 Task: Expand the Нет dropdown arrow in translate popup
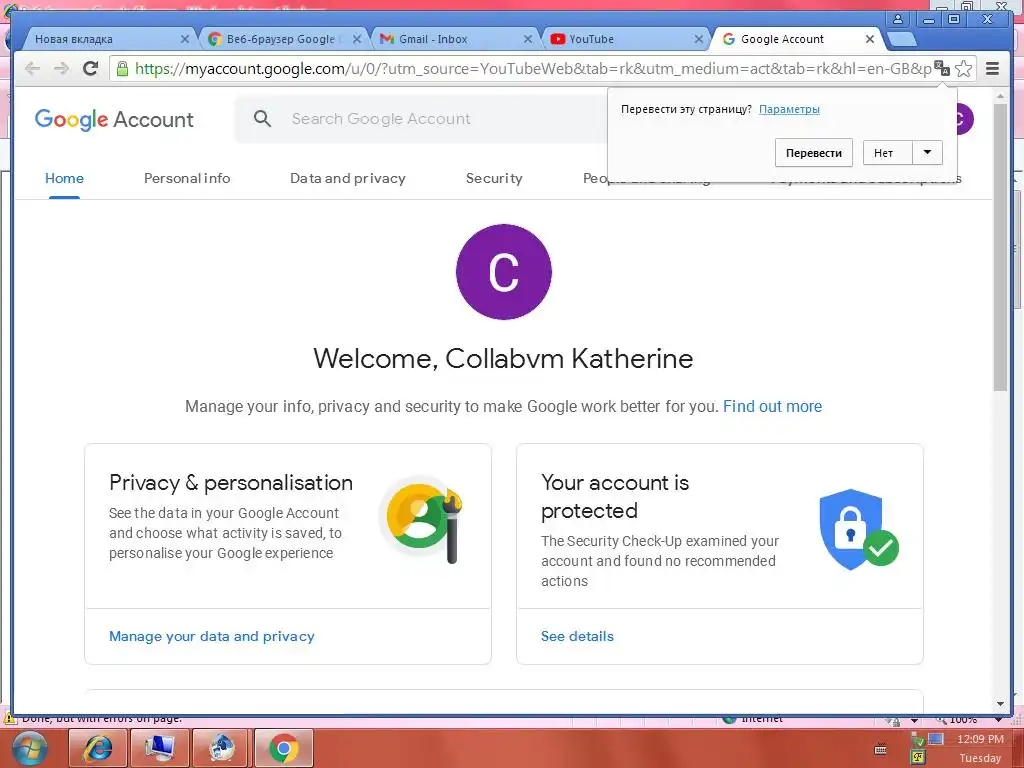pos(927,153)
